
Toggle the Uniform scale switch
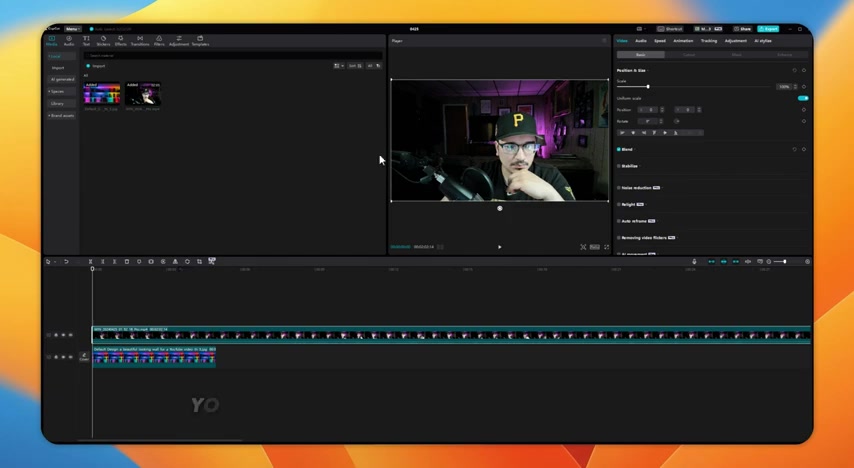click(x=803, y=98)
